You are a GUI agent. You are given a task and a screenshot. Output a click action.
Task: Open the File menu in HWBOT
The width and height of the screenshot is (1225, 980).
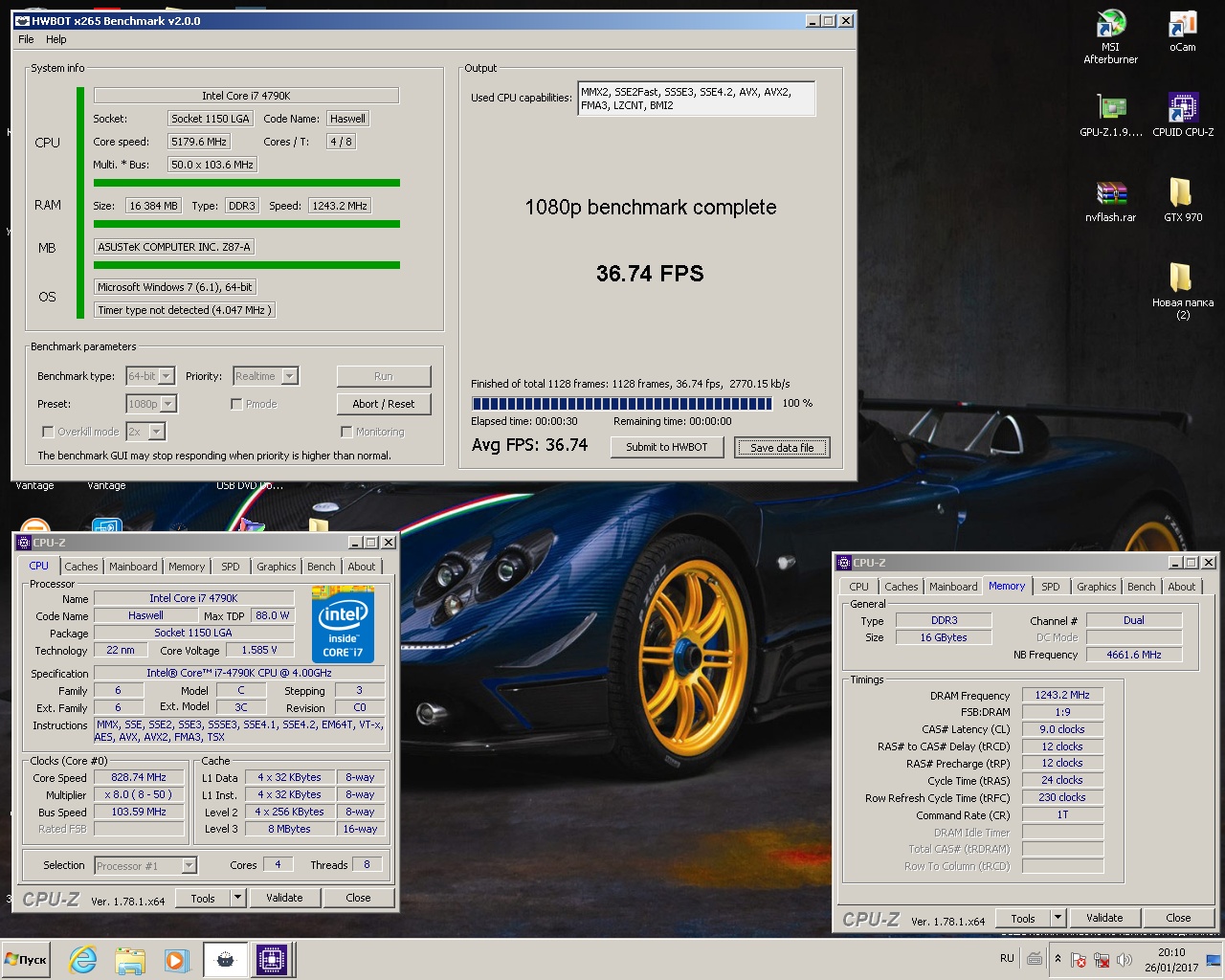[26, 39]
